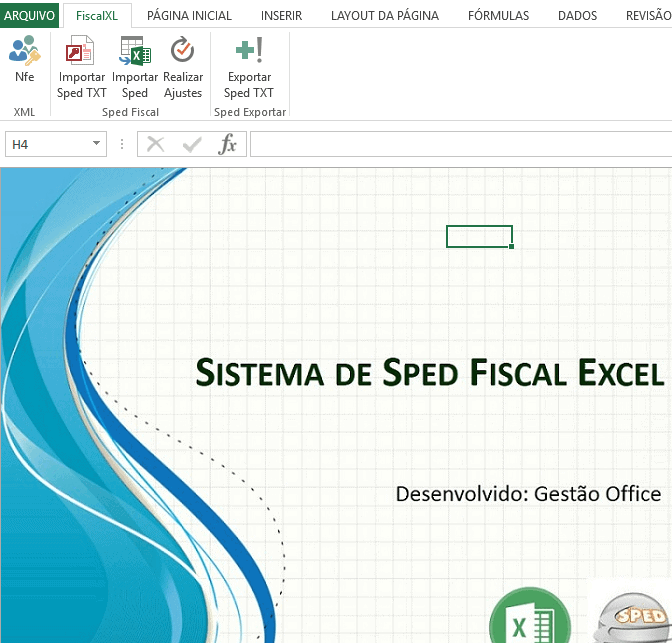Image resolution: width=672 pixels, height=643 pixels.
Task: Open the ARQUIVO file menu tab
Action: [30, 15]
